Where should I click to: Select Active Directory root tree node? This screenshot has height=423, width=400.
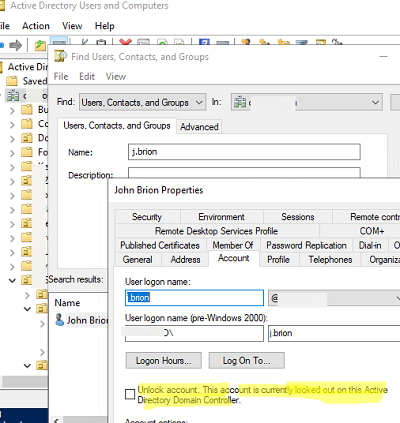tap(28, 67)
